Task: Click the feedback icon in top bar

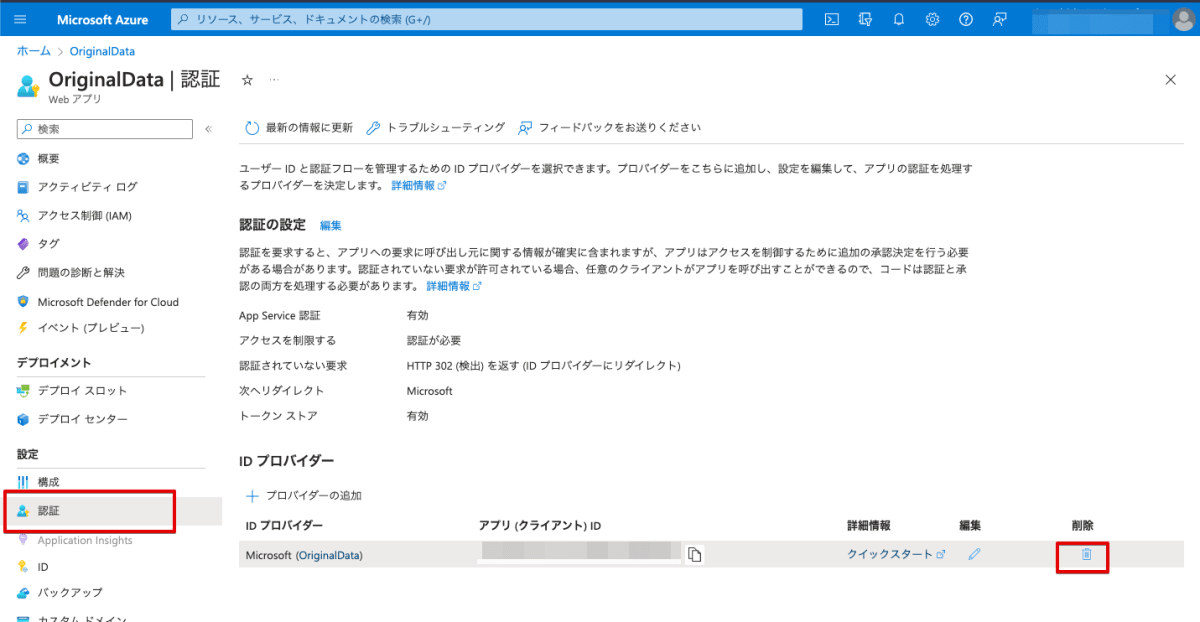Action: pyautogui.click(x=999, y=20)
